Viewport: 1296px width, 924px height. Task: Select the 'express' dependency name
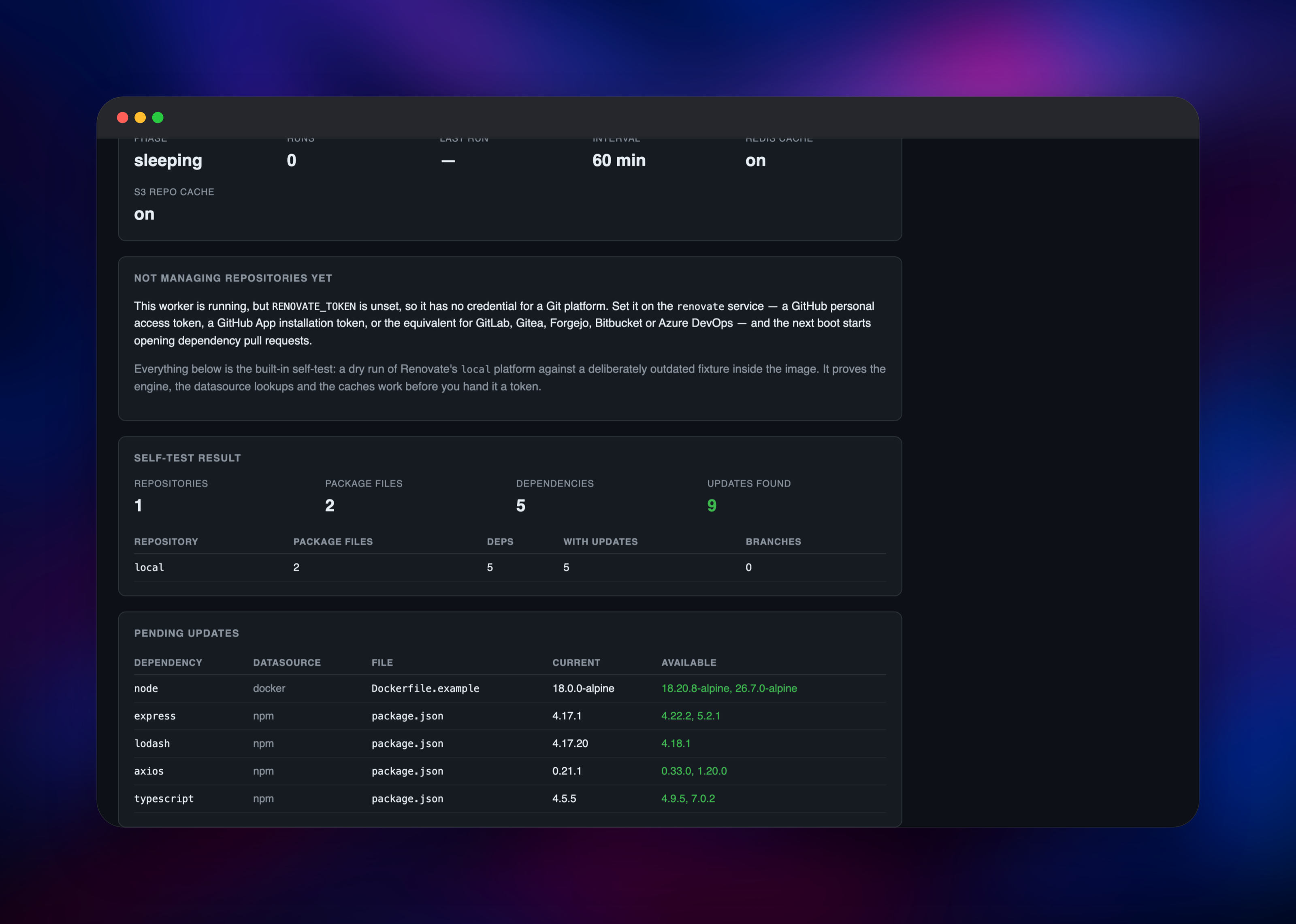[x=155, y=716]
